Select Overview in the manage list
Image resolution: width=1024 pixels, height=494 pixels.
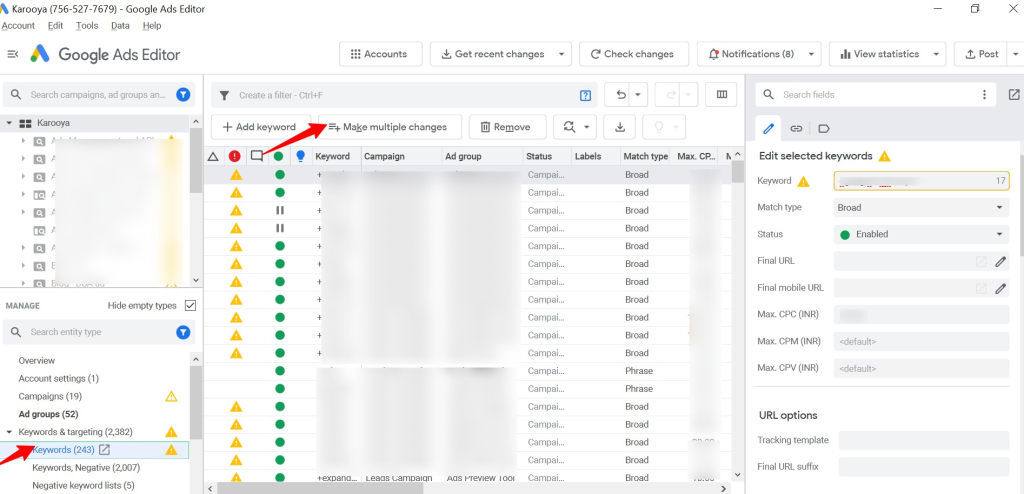pyautogui.click(x=37, y=361)
